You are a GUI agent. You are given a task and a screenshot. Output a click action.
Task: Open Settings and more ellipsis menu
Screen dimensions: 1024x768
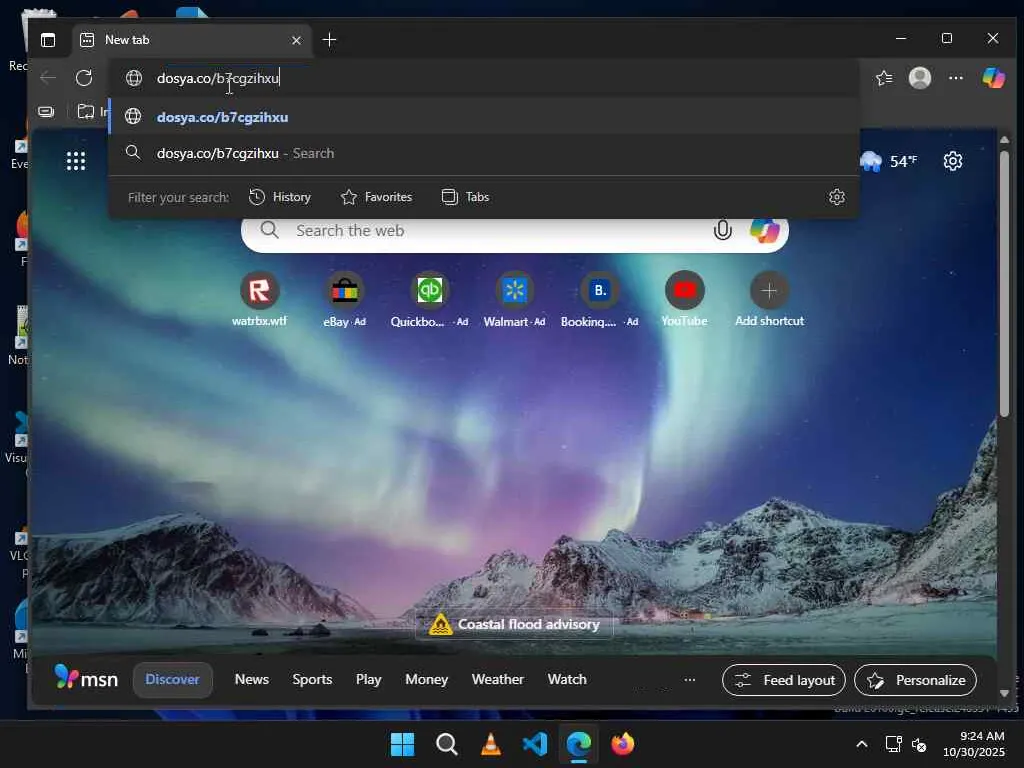pos(956,78)
